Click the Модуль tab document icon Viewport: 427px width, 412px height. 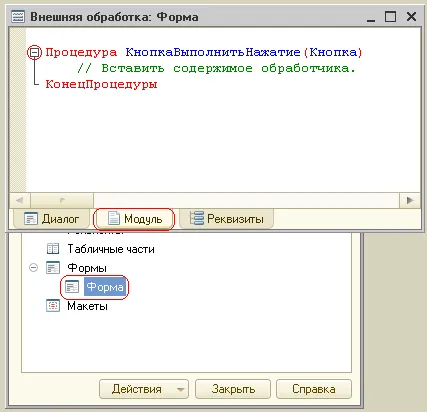point(114,218)
